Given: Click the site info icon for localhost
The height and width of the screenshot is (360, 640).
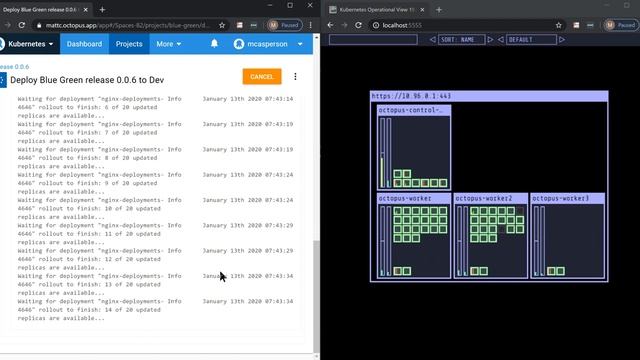Looking at the screenshot, I should pyautogui.click(x=376, y=25).
